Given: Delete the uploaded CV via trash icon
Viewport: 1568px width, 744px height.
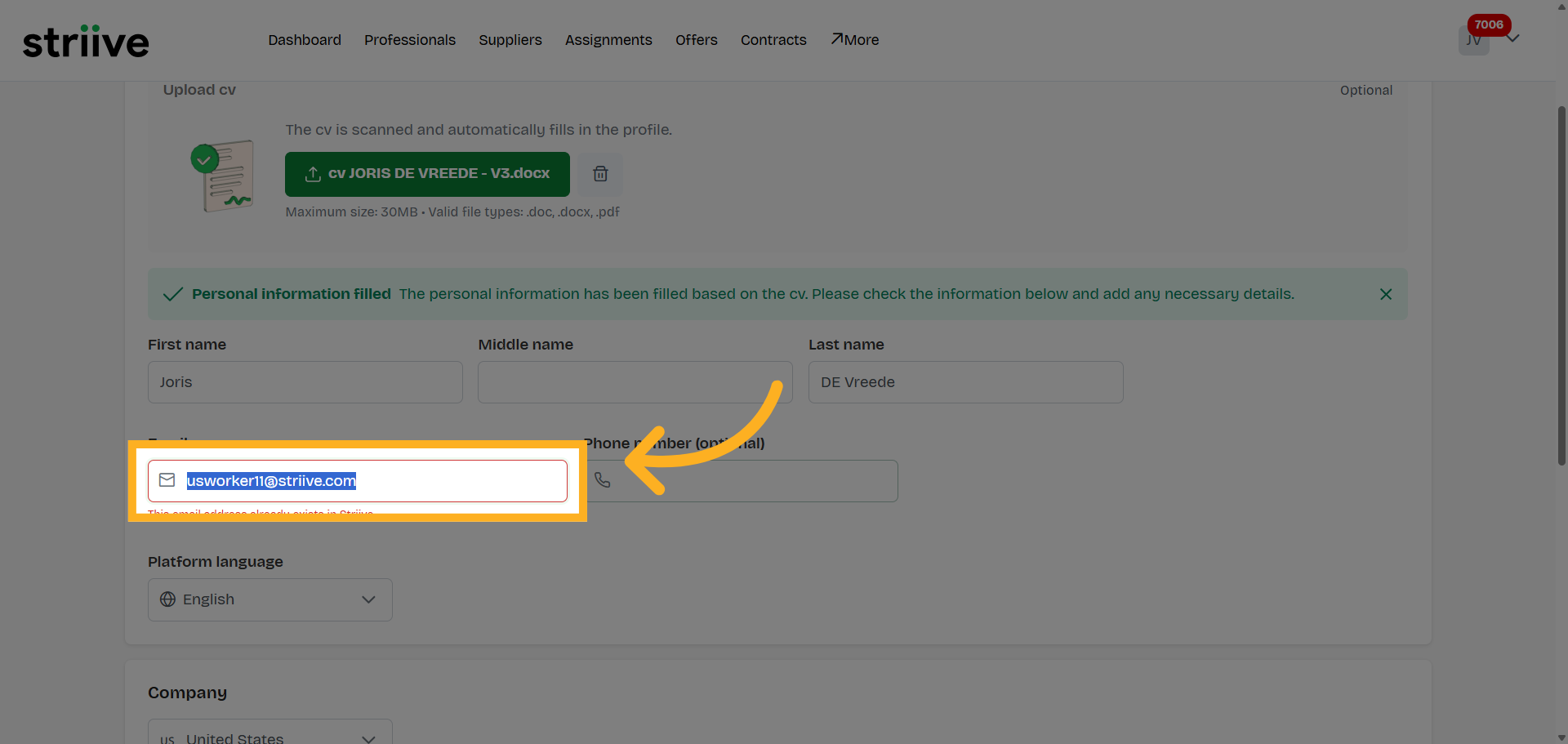Looking at the screenshot, I should tap(600, 174).
